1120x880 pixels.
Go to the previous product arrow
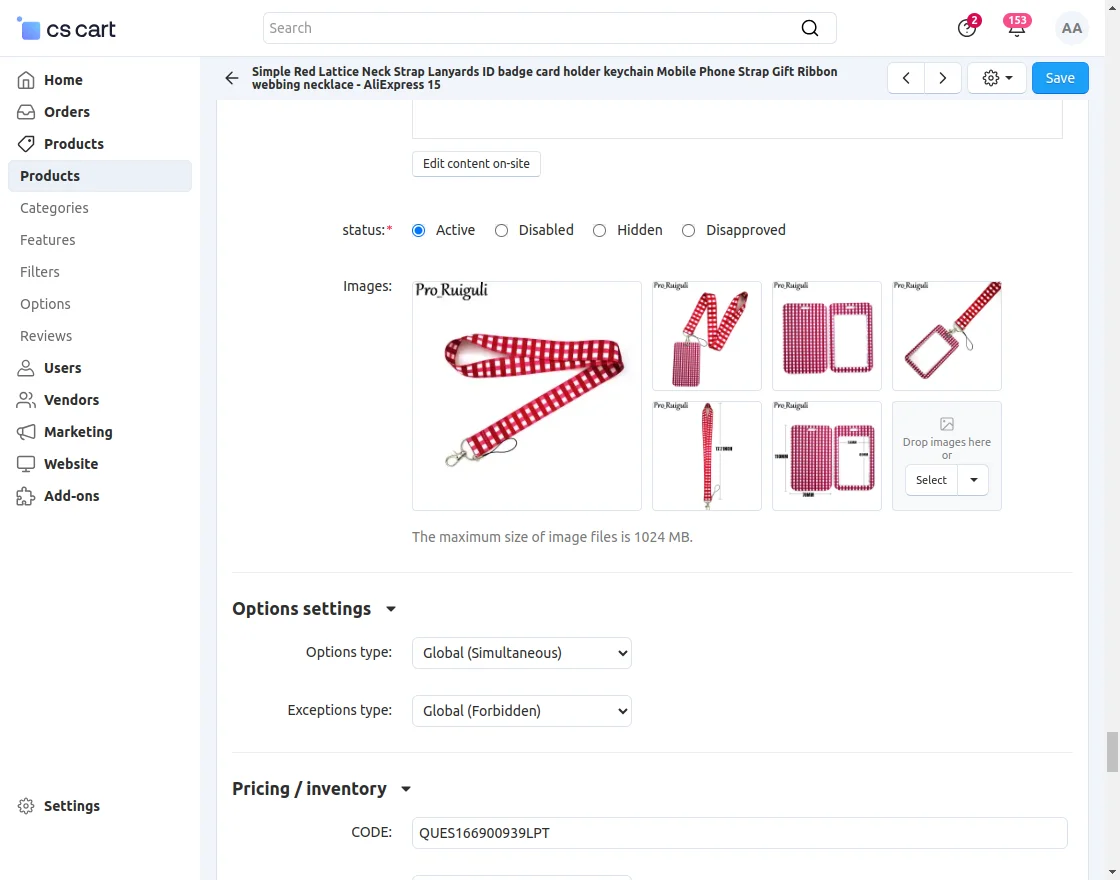coord(906,78)
